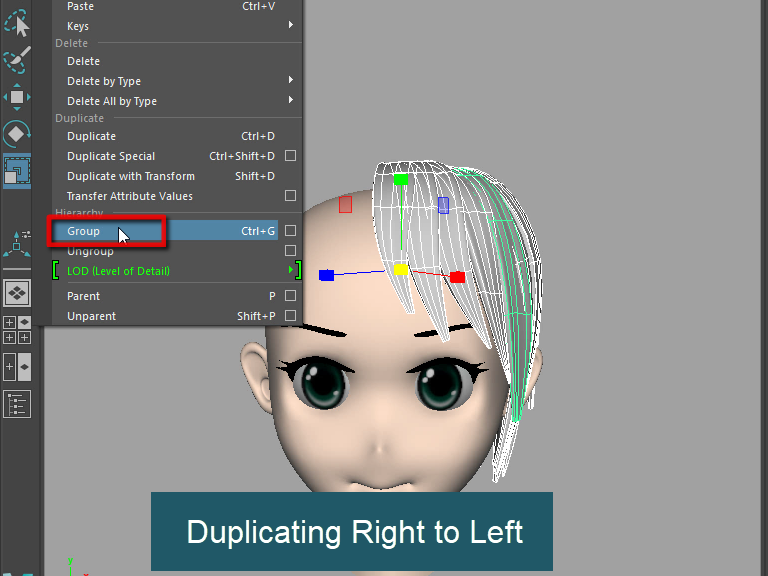
Task: Click the Delete command
Action: point(83,61)
